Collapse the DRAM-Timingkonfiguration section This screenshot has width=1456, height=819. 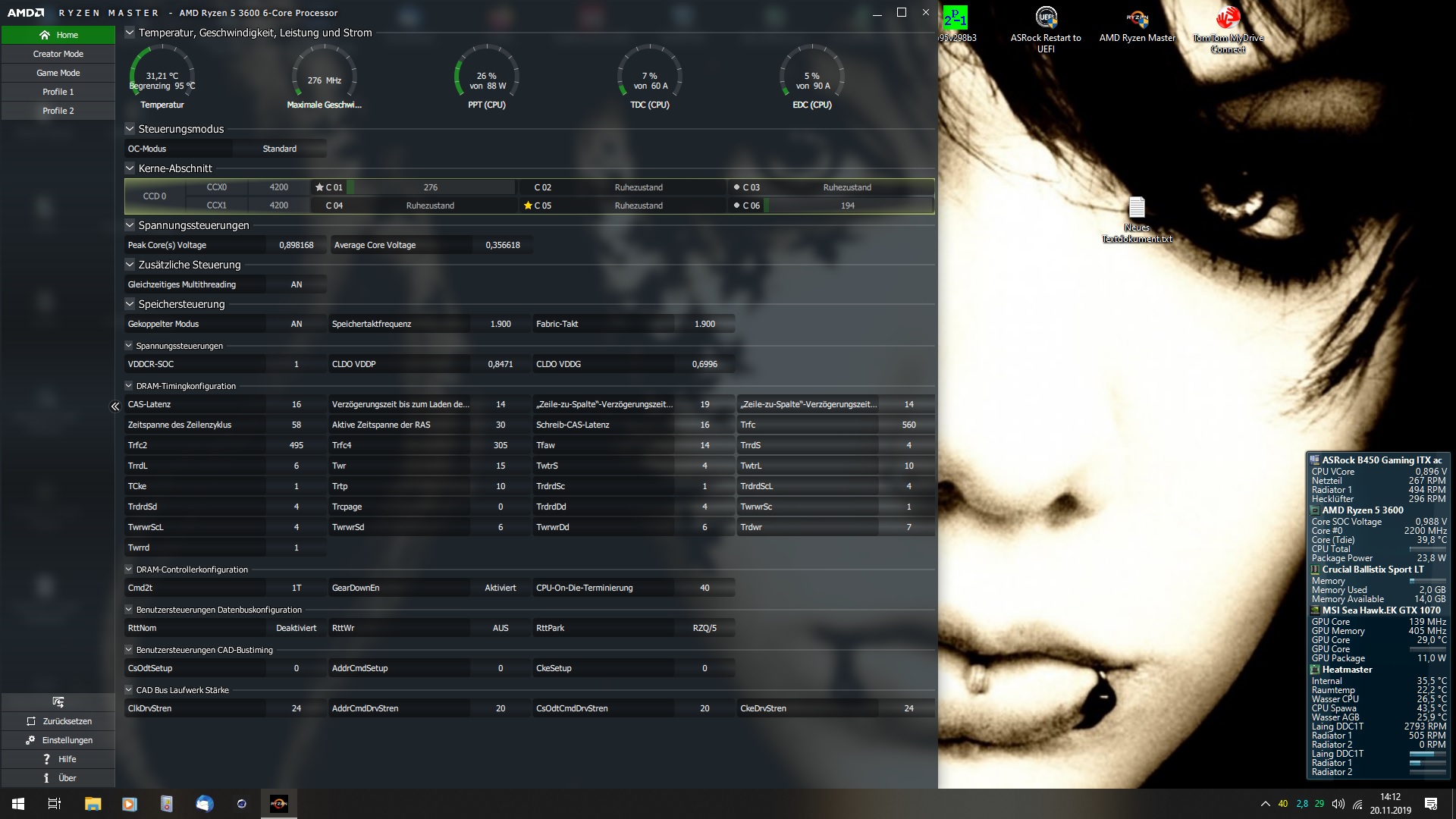tap(129, 386)
